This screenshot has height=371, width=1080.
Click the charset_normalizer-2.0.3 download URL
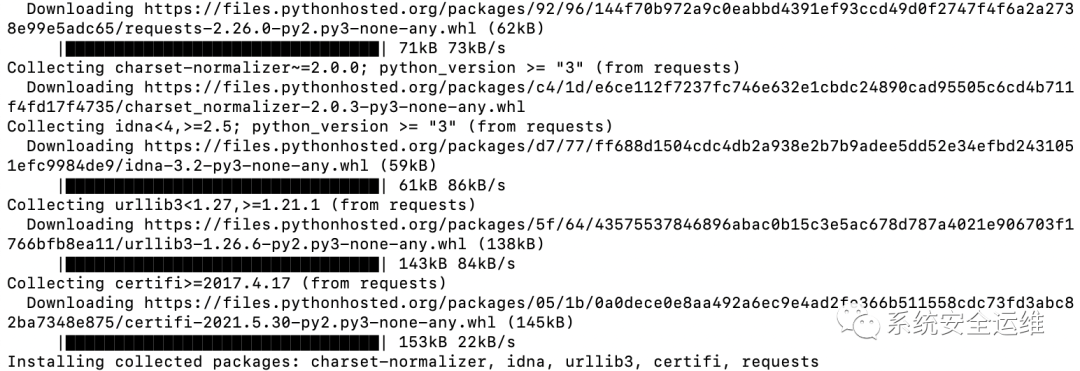point(540,98)
